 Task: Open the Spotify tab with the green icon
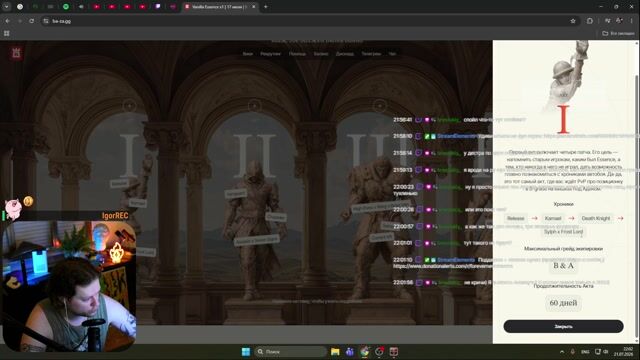coord(66,7)
